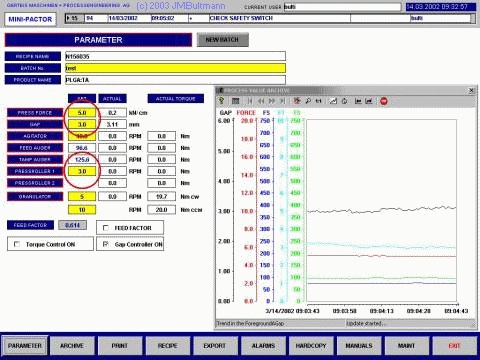Viewport: 480px width, 360px height.
Task: Click the next trend chart icon
Action: point(369,101)
